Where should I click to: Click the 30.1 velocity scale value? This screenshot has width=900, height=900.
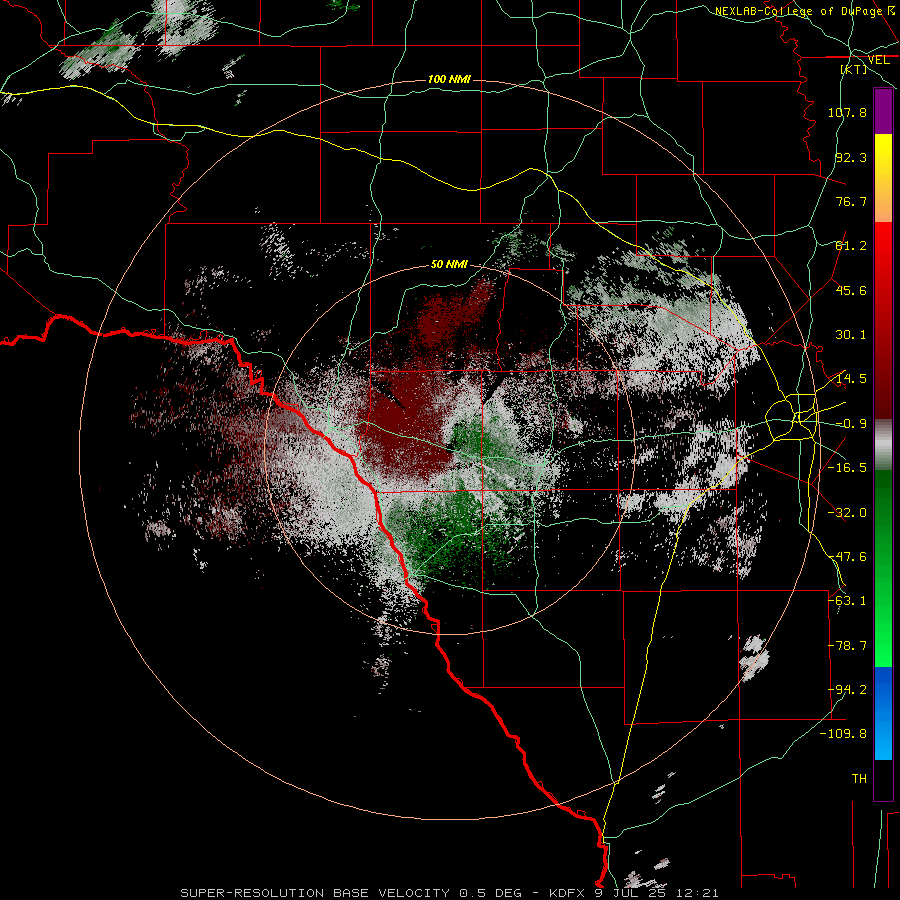click(x=851, y=335)
